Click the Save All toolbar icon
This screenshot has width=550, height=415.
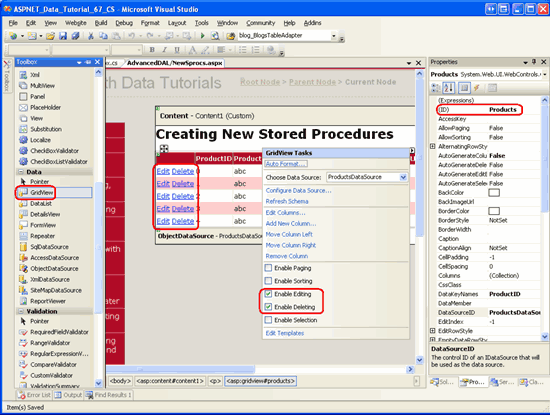(x=75, y=35)
